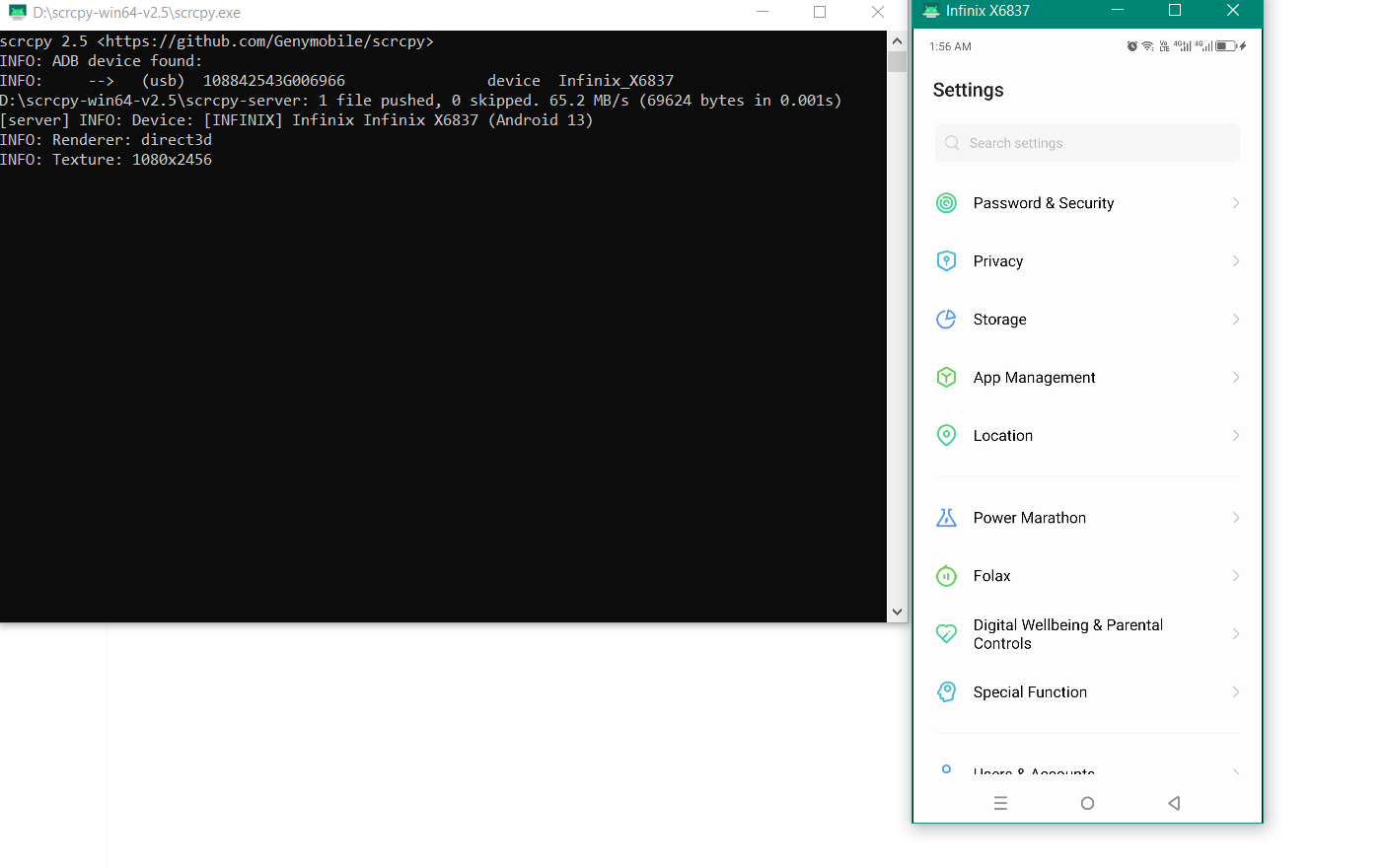The width and height of the screenshot is (1385, 868).
Task: Minimize the scrcpy console window
Action: [x=763, y=12]
